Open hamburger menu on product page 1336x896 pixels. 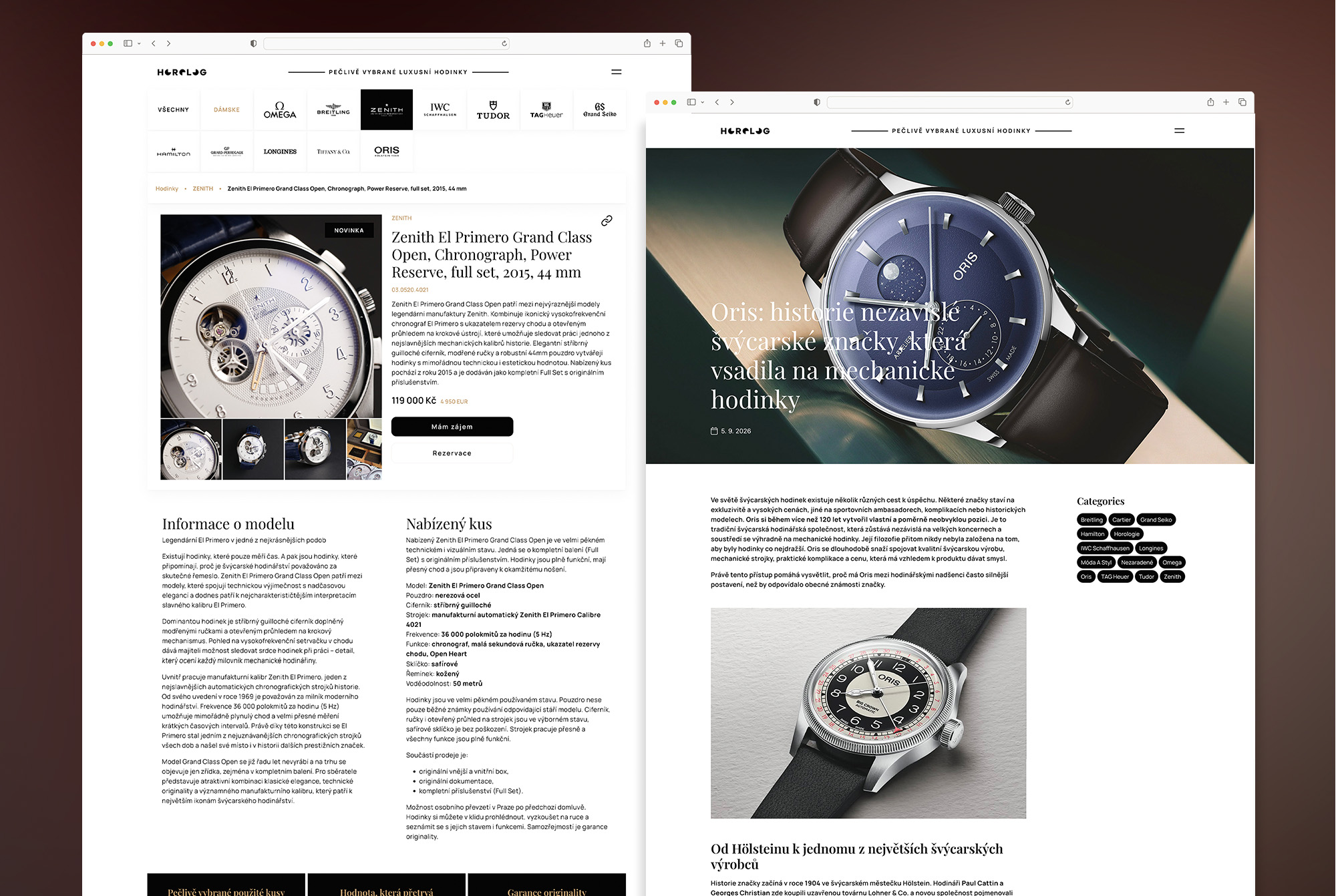click(x=616, y=71)
